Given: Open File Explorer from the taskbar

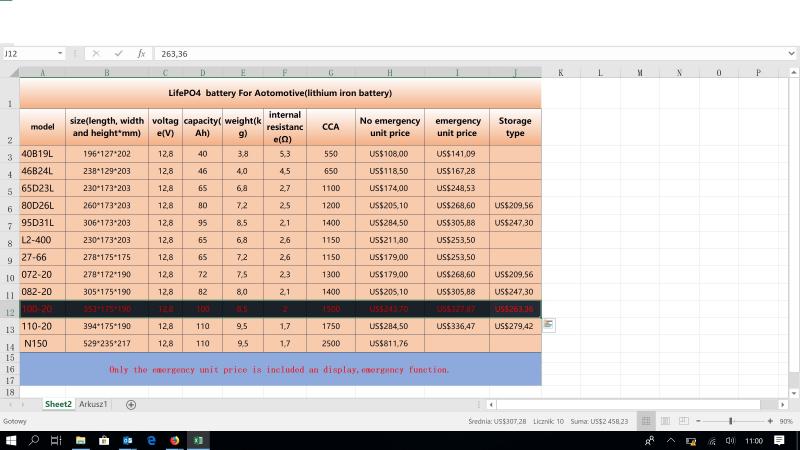Looking at the screenshot, I should 81,440.
